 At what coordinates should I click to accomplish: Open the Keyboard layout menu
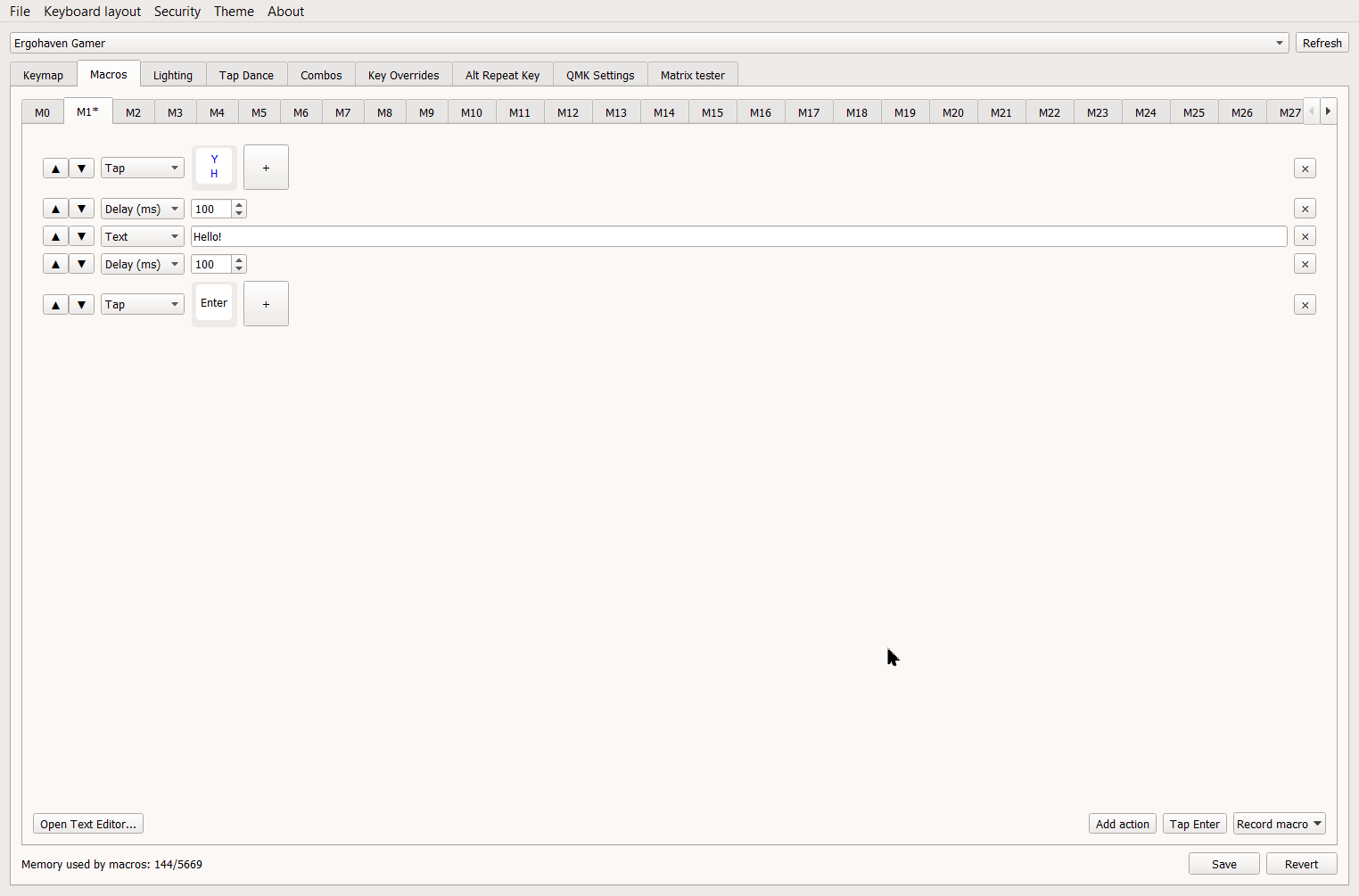(92, 12)
